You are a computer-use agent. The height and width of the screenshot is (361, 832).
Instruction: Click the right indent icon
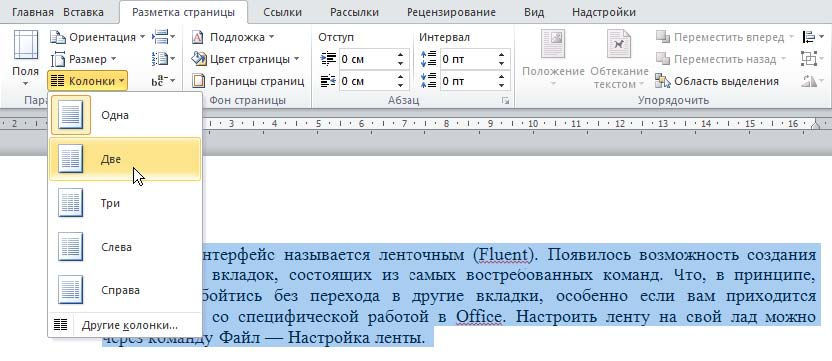328,81
